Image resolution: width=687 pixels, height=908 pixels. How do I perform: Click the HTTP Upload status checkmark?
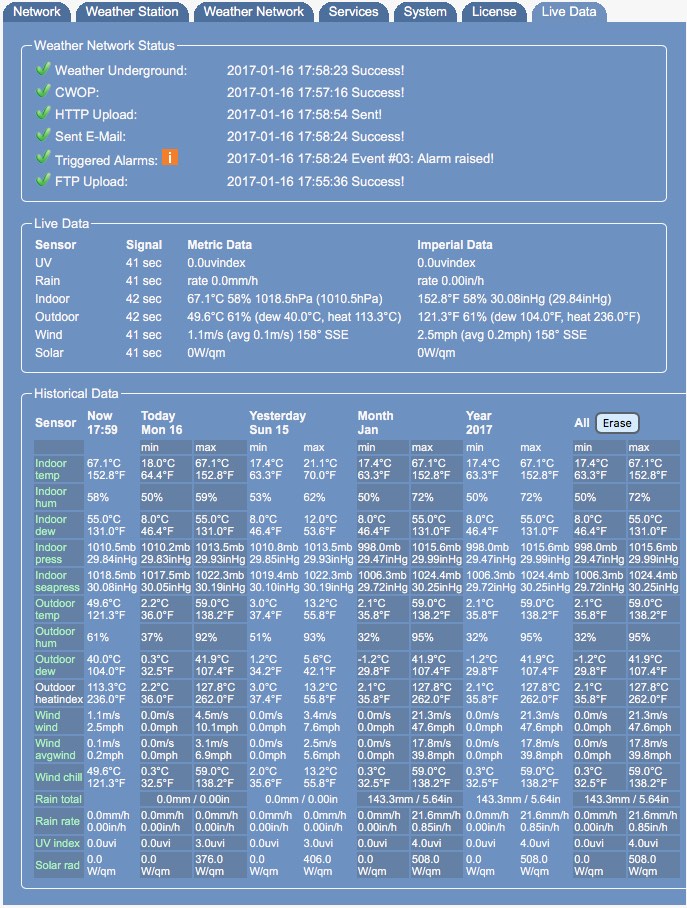pos(43,114)
